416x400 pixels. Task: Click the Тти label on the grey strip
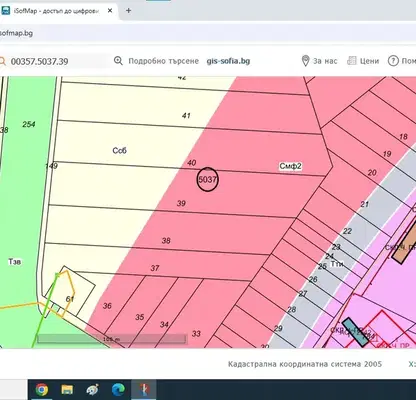coord(337,264)
